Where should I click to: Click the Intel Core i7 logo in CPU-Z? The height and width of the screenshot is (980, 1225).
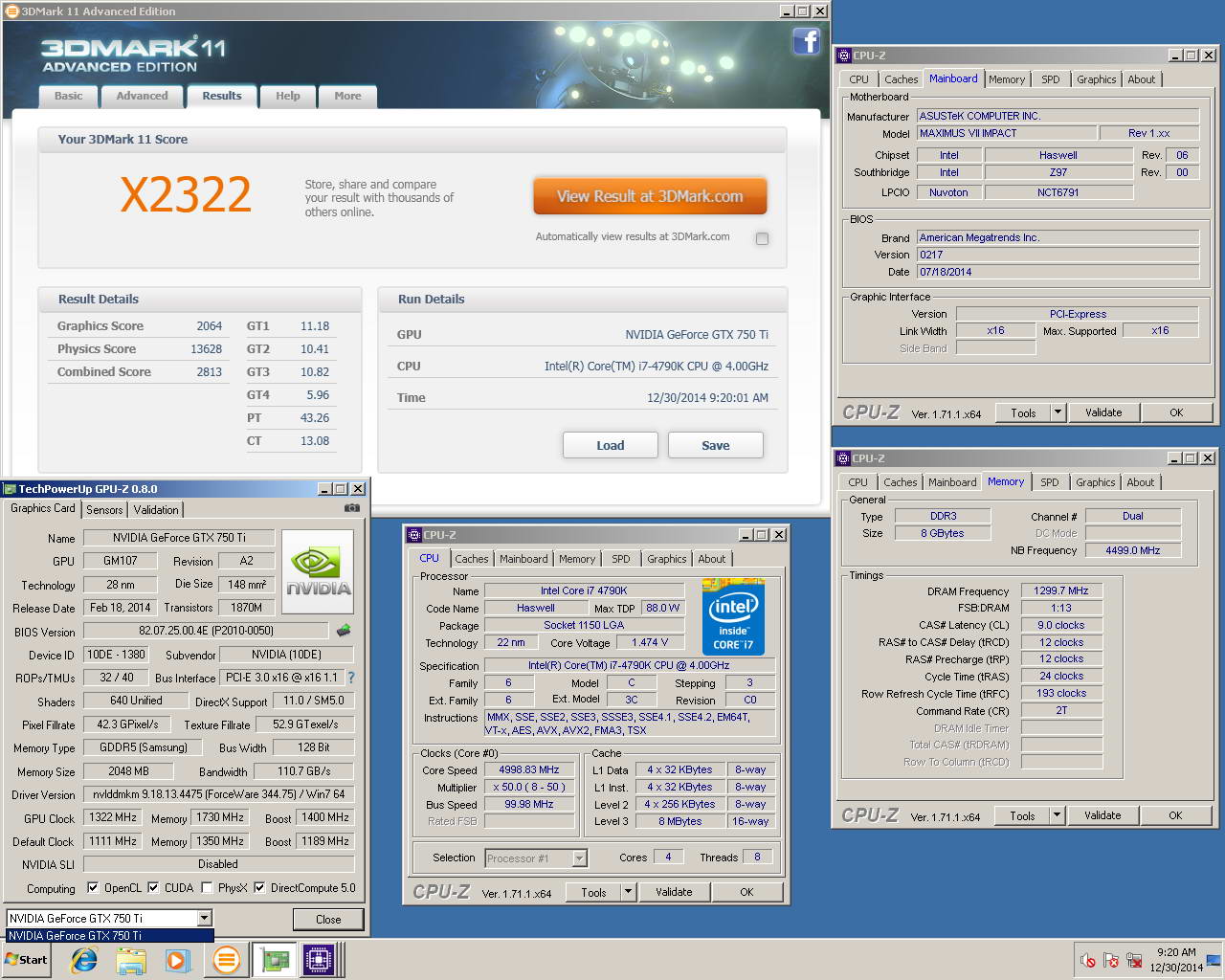tap(733, 615)
